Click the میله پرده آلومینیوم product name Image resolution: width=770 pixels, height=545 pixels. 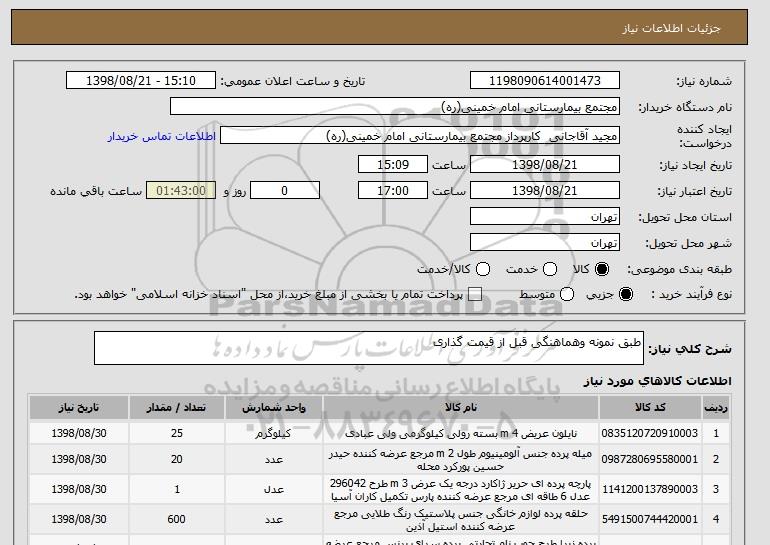tap(461, 460)
